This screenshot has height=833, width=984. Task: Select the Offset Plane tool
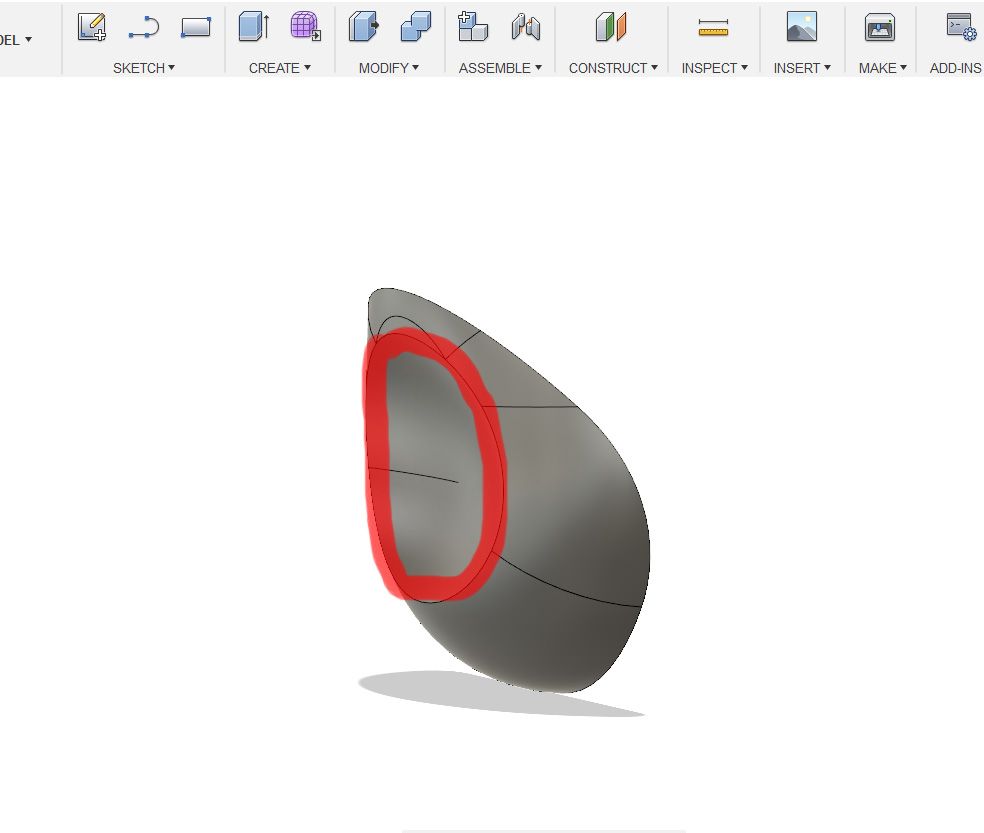click(x=611, y=27)
